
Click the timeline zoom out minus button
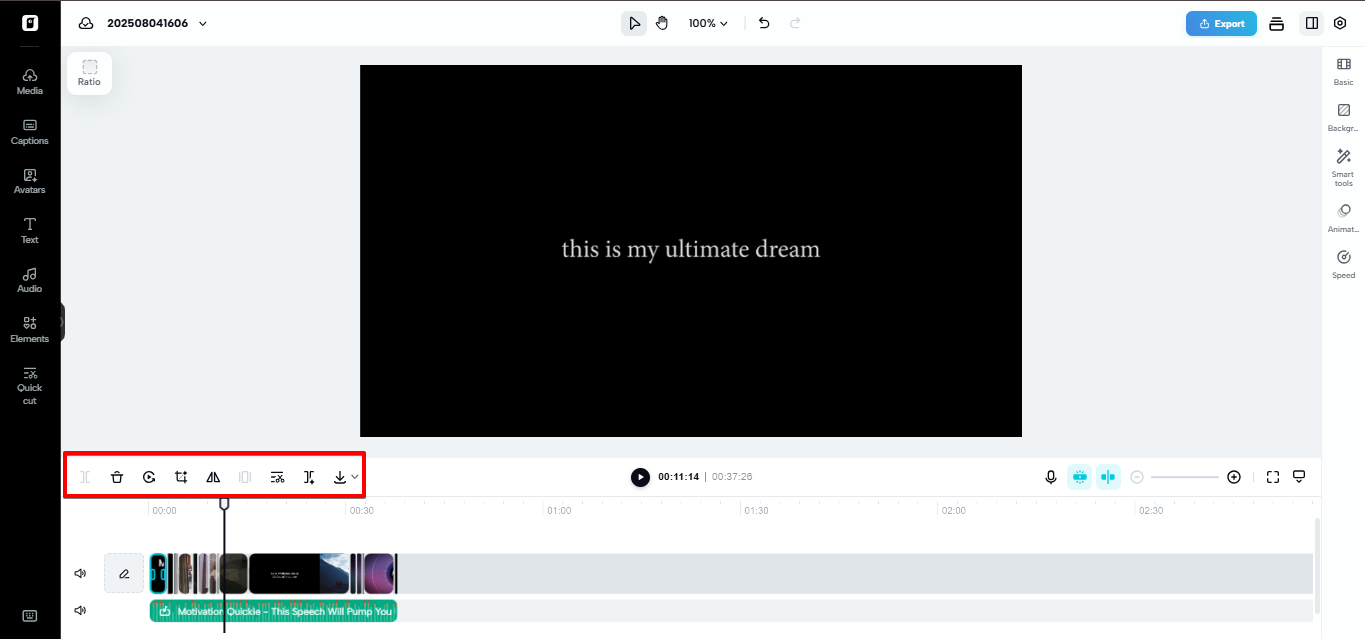click(1137, 477)
